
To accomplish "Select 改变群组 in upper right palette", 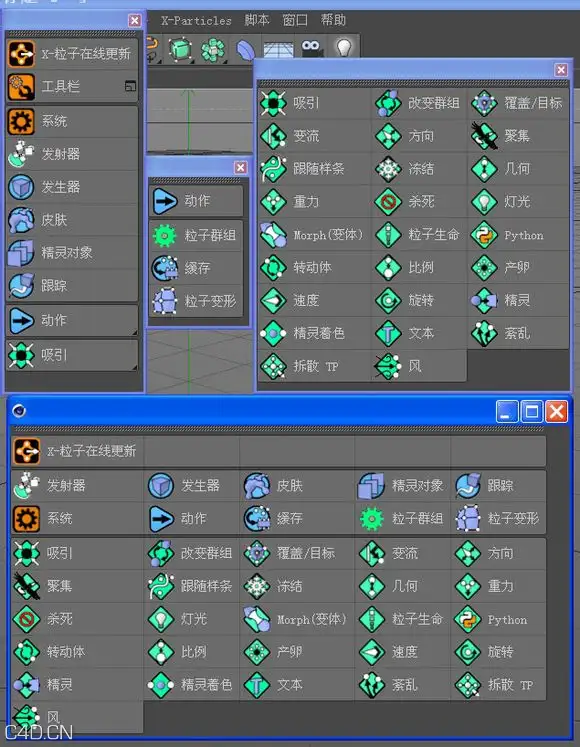I will pyautogui.click(x=419, y=103).
